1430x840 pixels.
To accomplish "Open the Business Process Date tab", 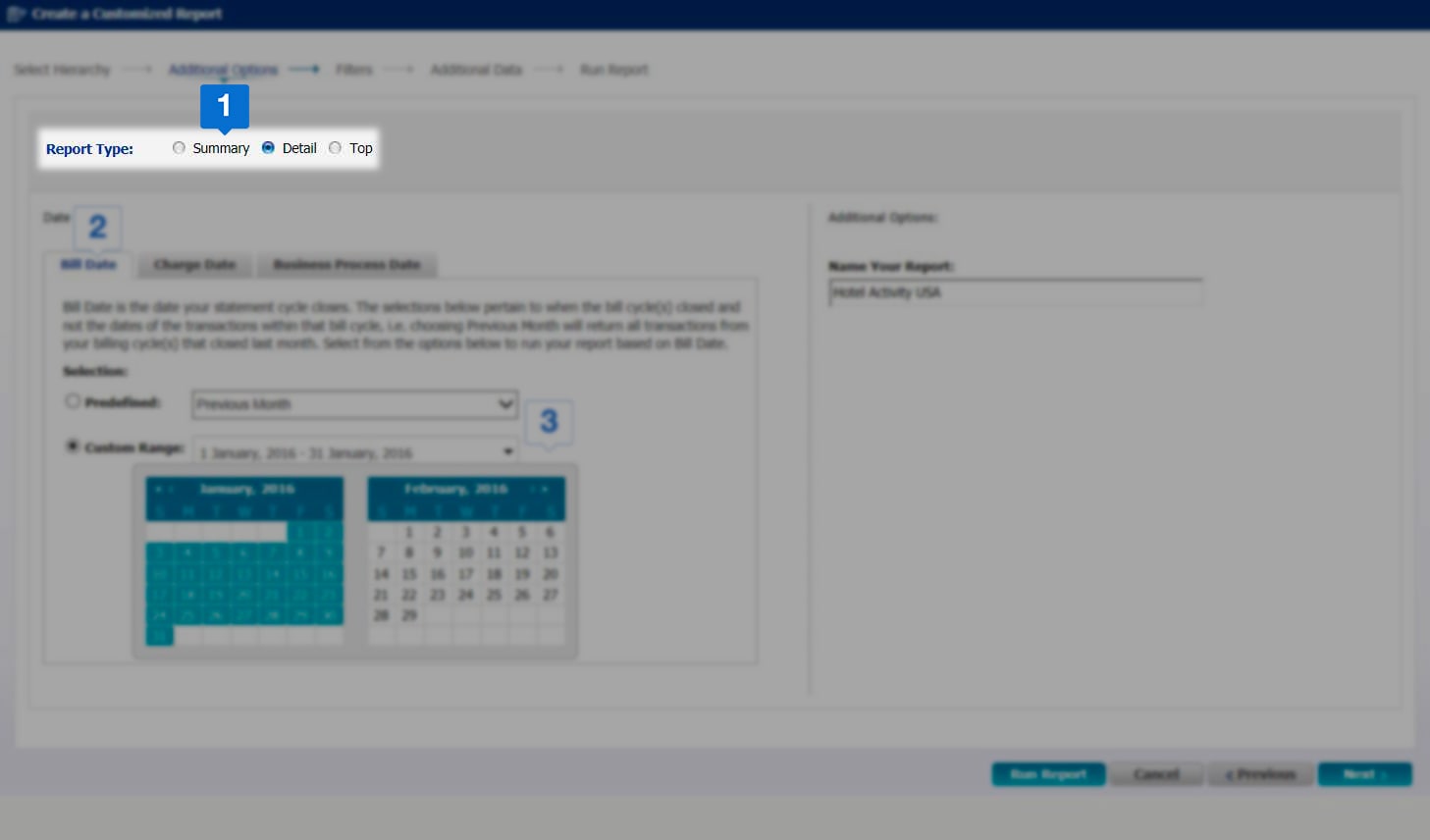I will coord(346,265).
